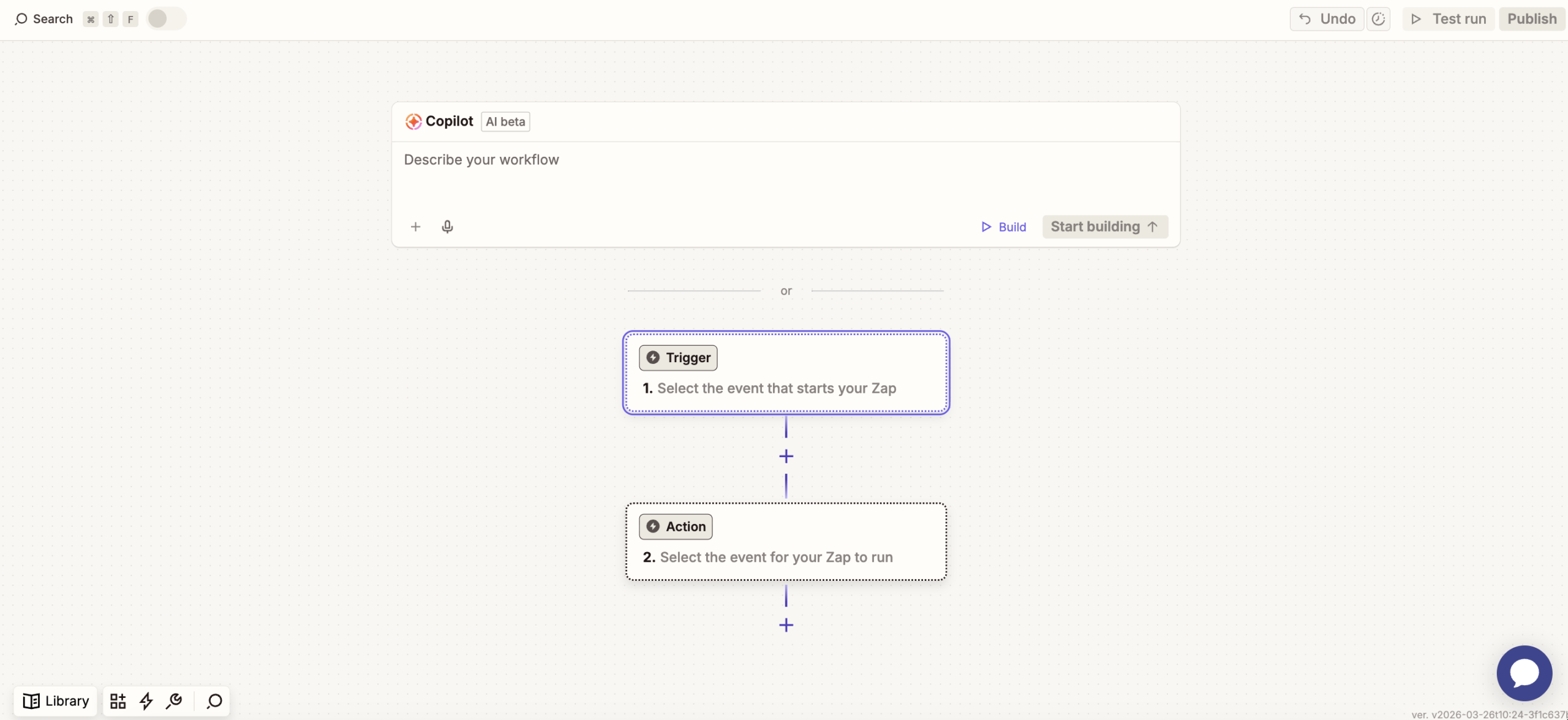Screen dimensions: 1568x720
Task: Click the magnifier icon in bottom toolbar
Action: 214,700
